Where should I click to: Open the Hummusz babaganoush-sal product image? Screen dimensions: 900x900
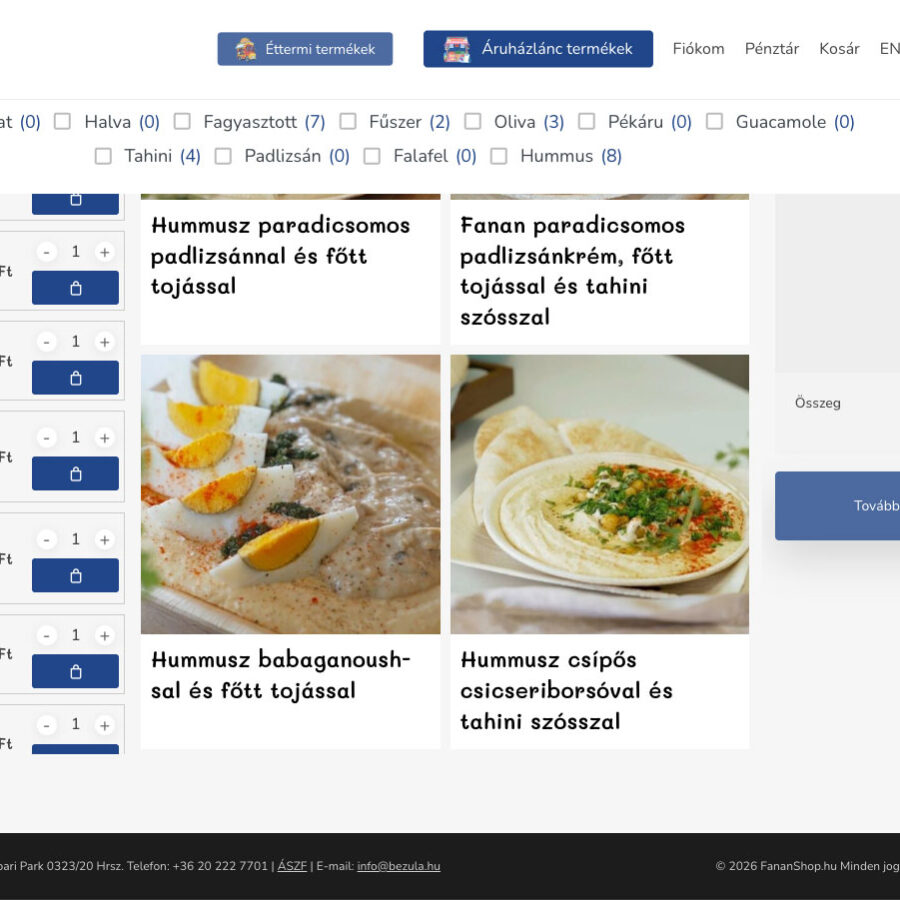click(x=290, y=494)
